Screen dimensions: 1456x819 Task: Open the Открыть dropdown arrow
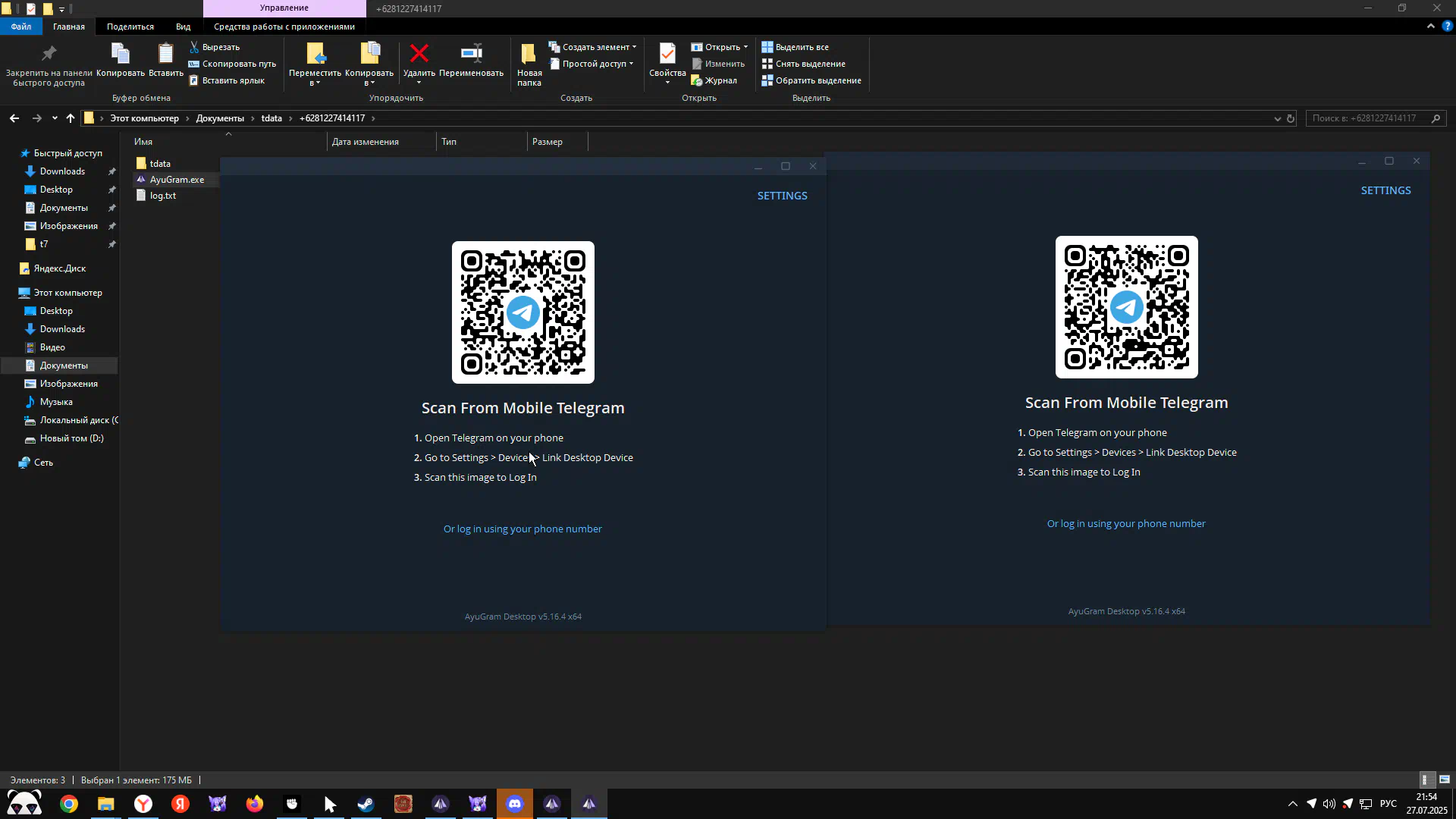(x=745, y=47)
